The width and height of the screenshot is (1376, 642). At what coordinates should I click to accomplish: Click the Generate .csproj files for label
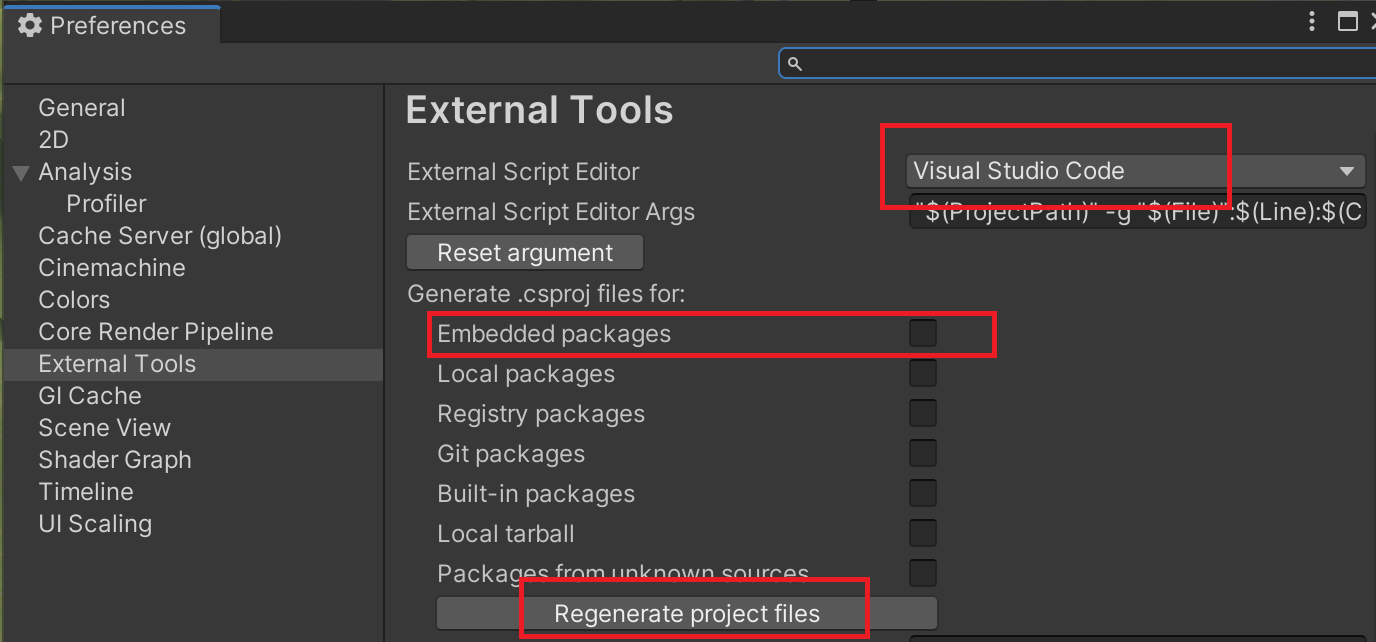(546, 294)
